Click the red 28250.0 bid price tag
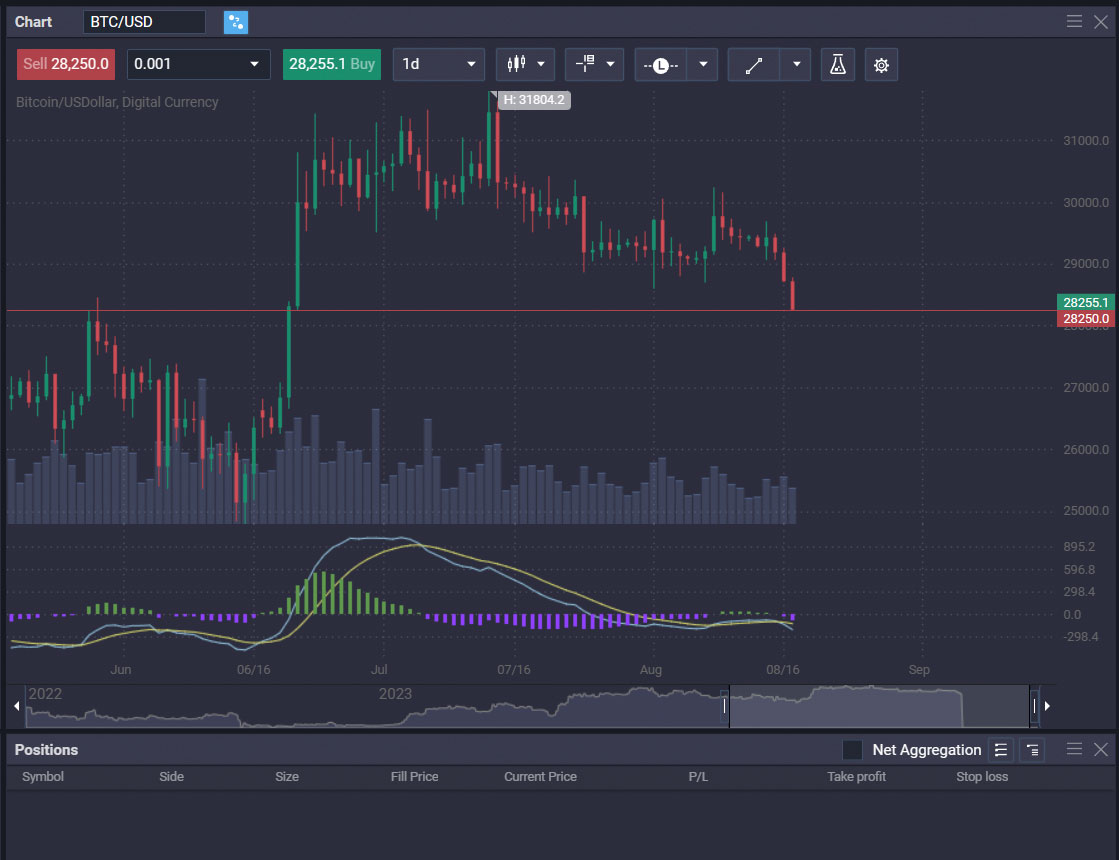 1085,319
